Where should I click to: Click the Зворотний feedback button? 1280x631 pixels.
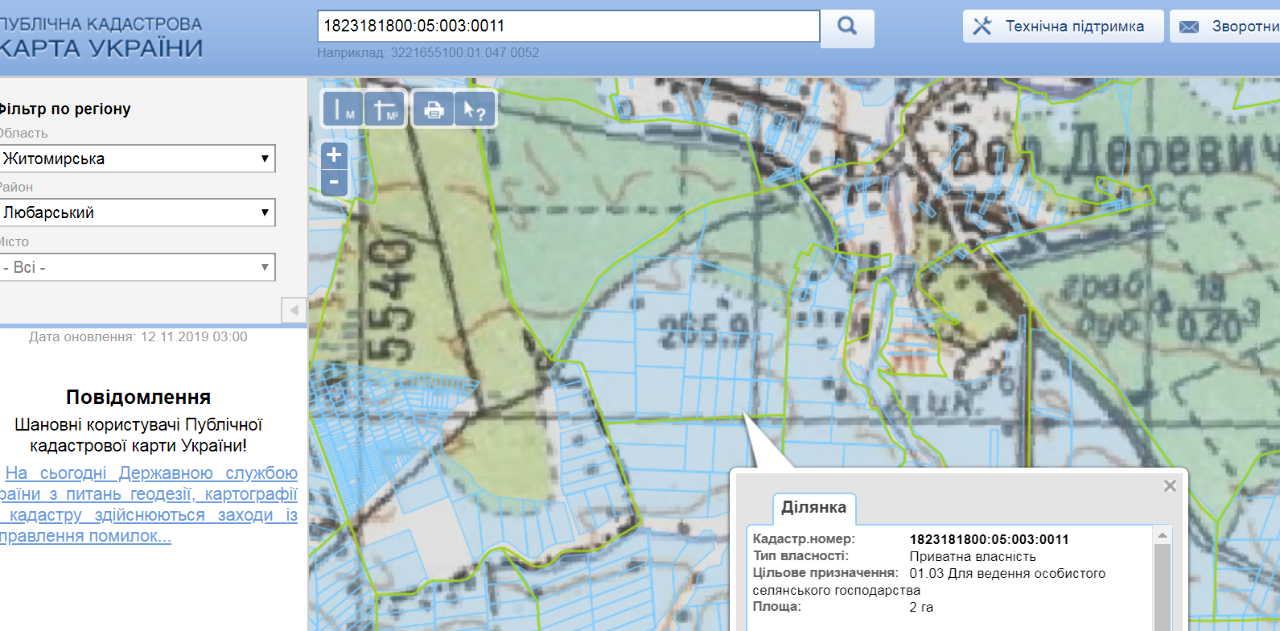click(1228, 27)
